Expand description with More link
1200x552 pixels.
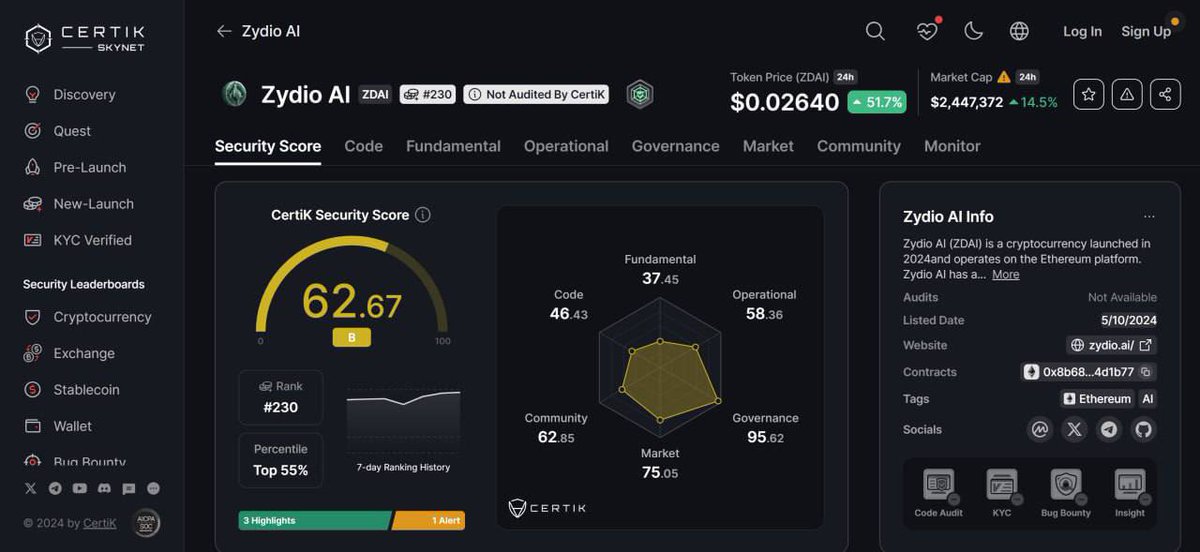[x=1006, y=274]
